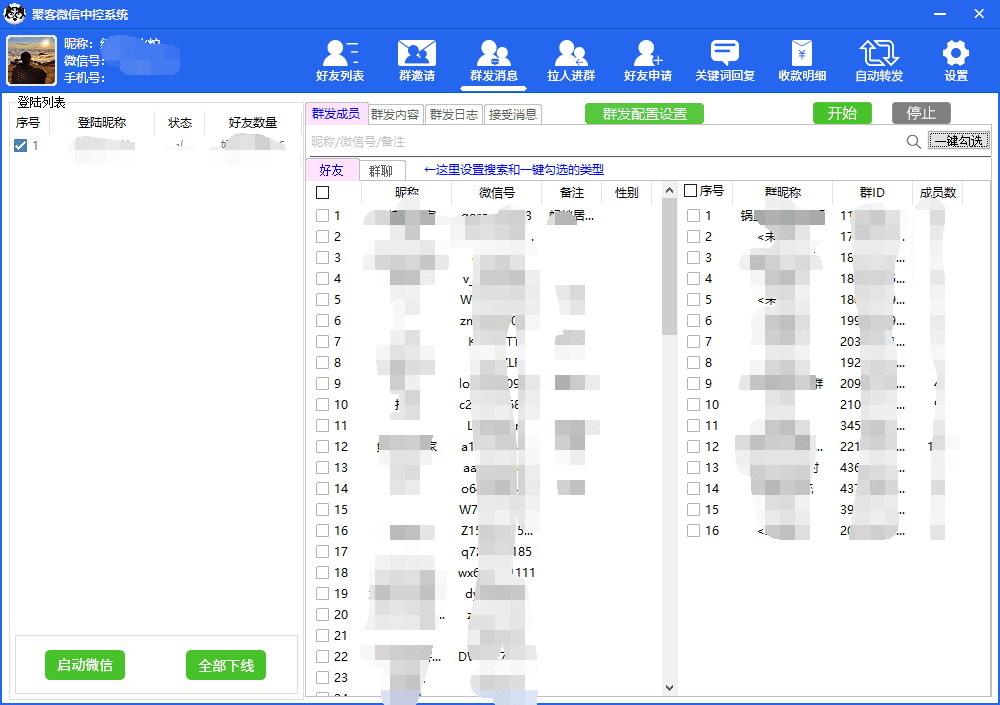The height and width of the screenshot is (705, 1000).
Task: Open the 好友列表 friends list panel
Action: pos(340,60)
